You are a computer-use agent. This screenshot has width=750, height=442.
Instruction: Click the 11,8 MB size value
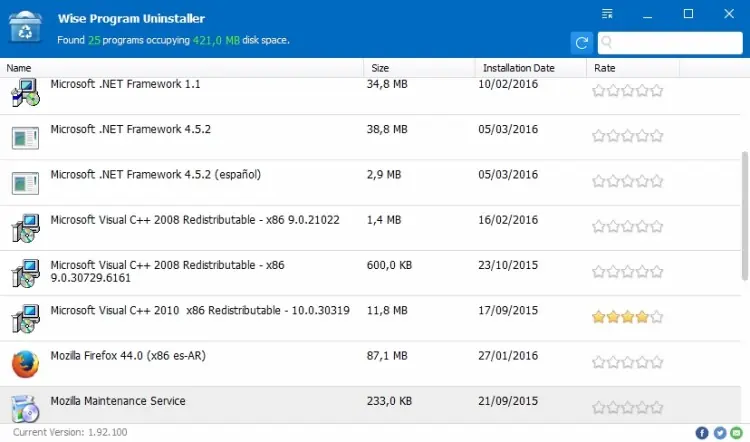(x=387, y=310)
